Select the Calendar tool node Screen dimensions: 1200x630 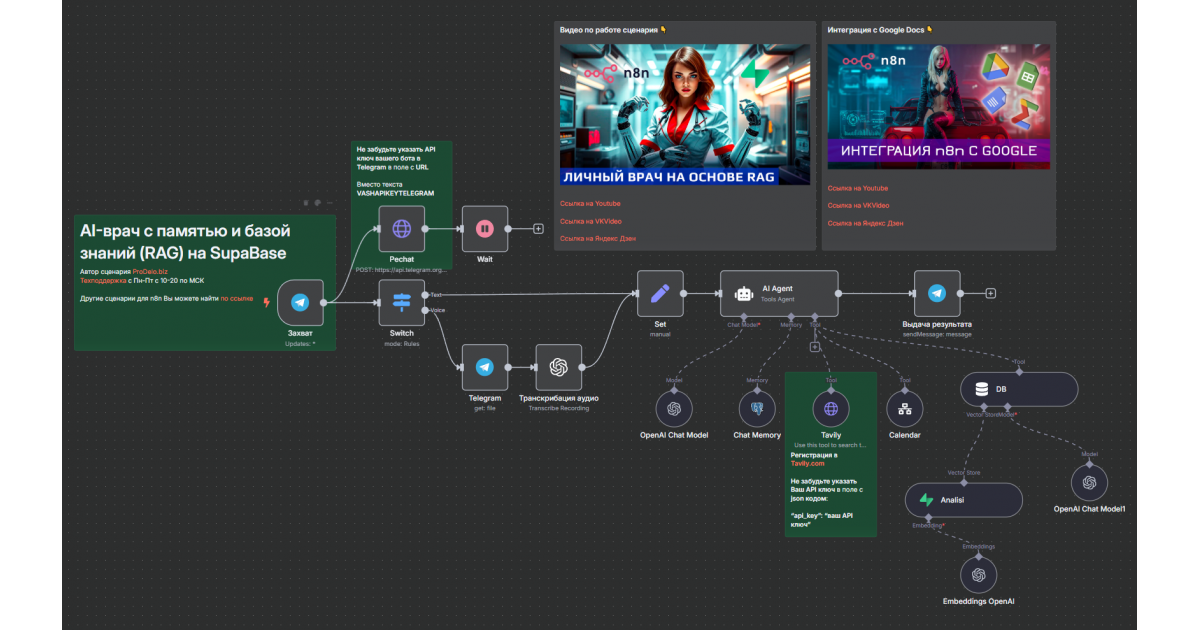click(905, 409)
